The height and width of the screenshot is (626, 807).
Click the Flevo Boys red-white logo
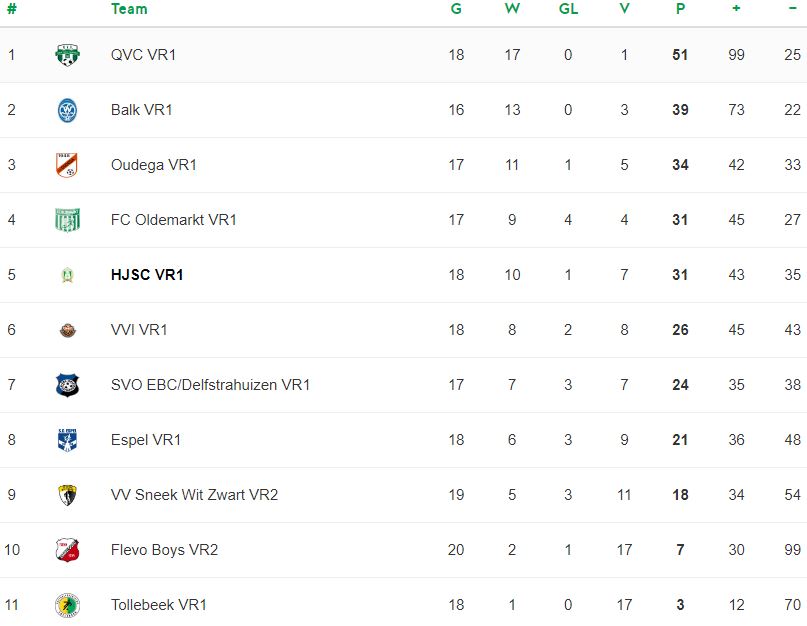[67, 550]
